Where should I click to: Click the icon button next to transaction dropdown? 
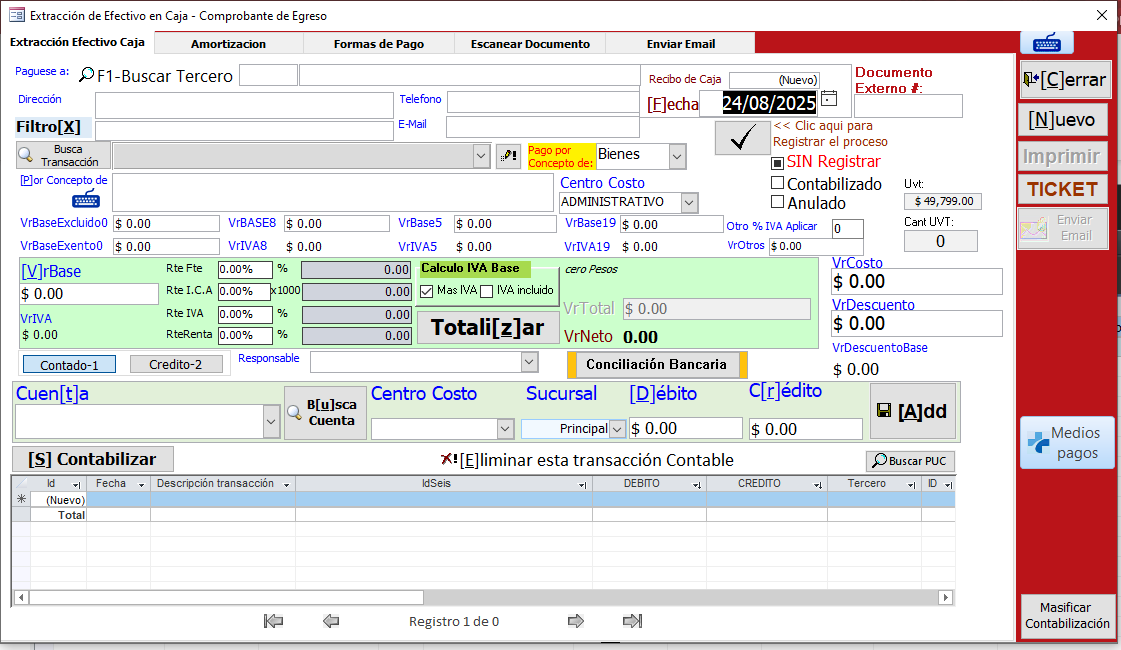point(508,155)
